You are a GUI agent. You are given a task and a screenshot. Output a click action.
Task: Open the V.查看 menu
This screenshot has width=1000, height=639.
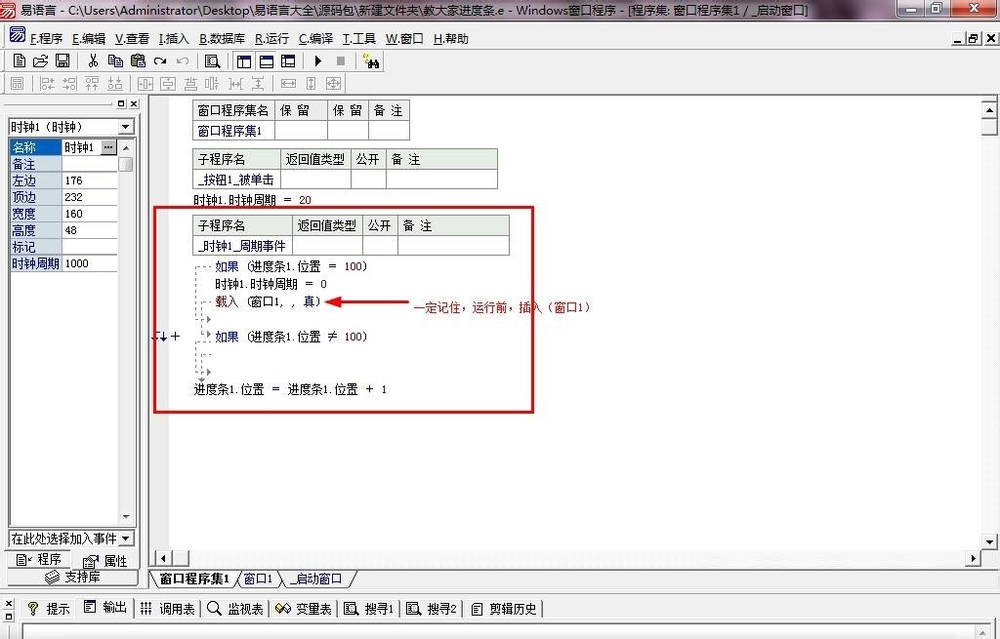[132, 39]
